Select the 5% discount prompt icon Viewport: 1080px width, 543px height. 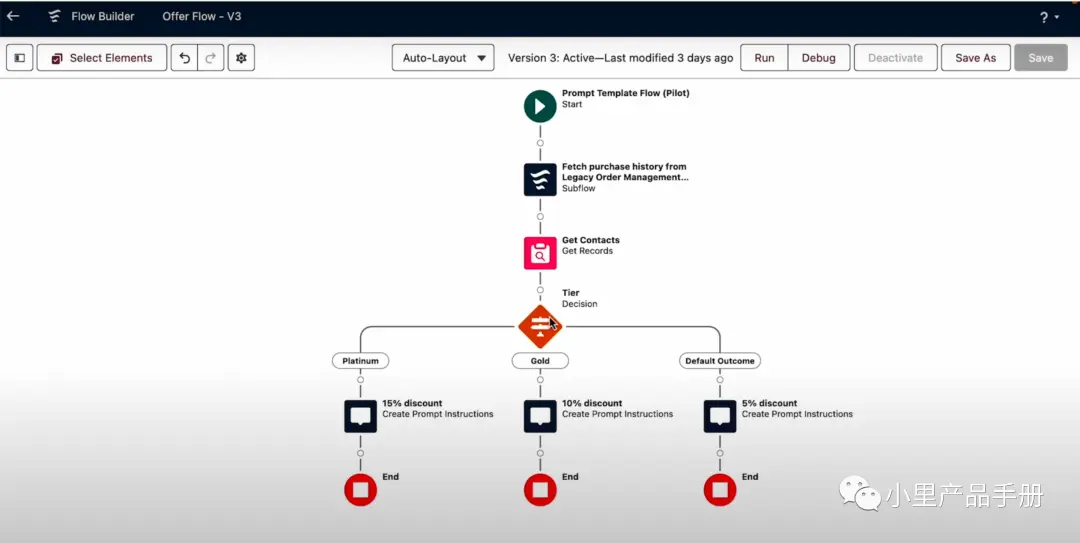pos(720,416)
